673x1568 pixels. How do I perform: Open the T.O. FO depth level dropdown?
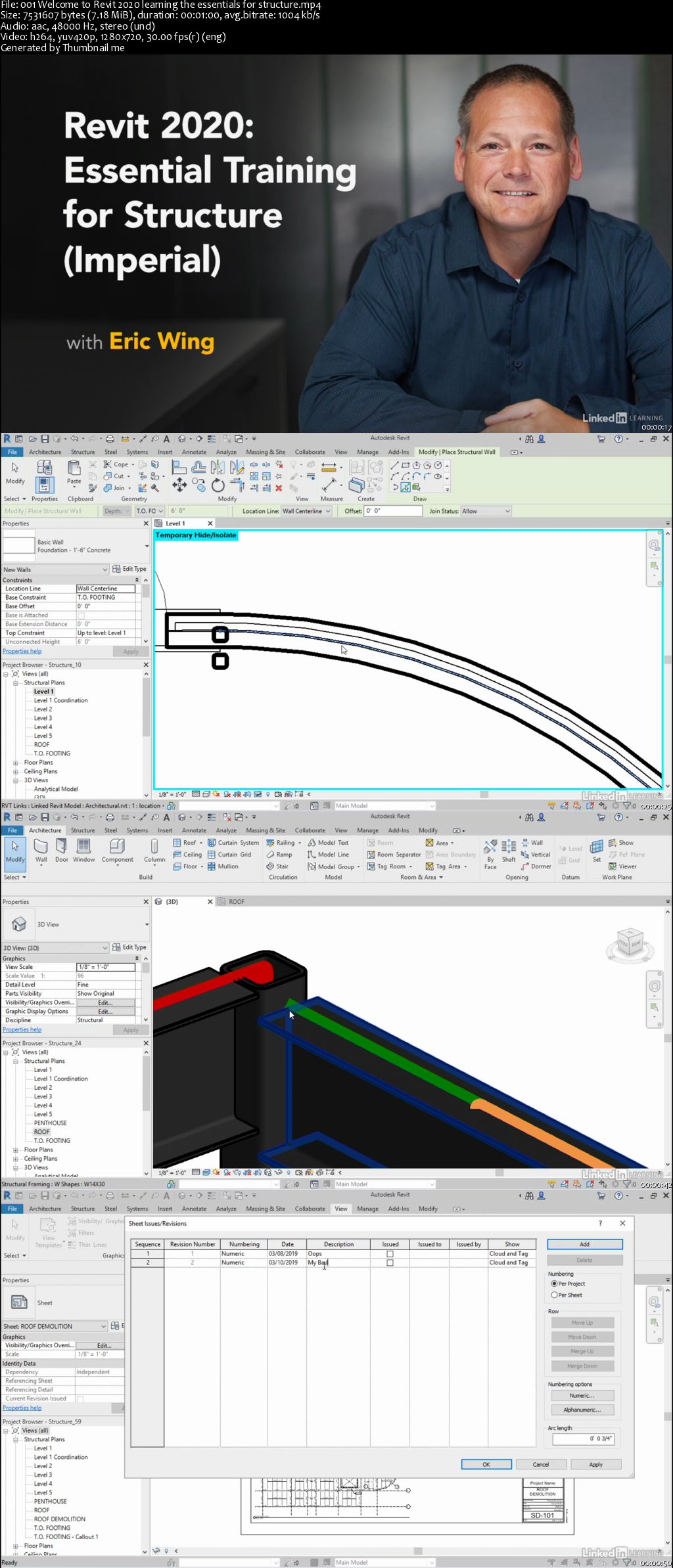pos(150,511)
